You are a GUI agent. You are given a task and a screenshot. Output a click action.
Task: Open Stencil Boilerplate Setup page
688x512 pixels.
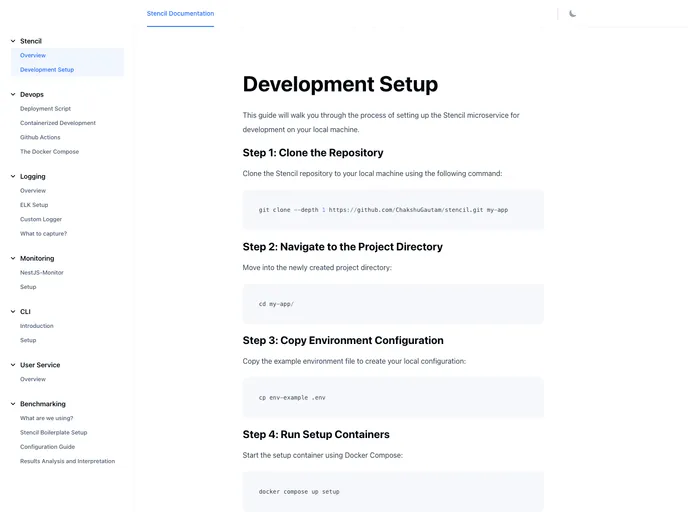[53, 432]
